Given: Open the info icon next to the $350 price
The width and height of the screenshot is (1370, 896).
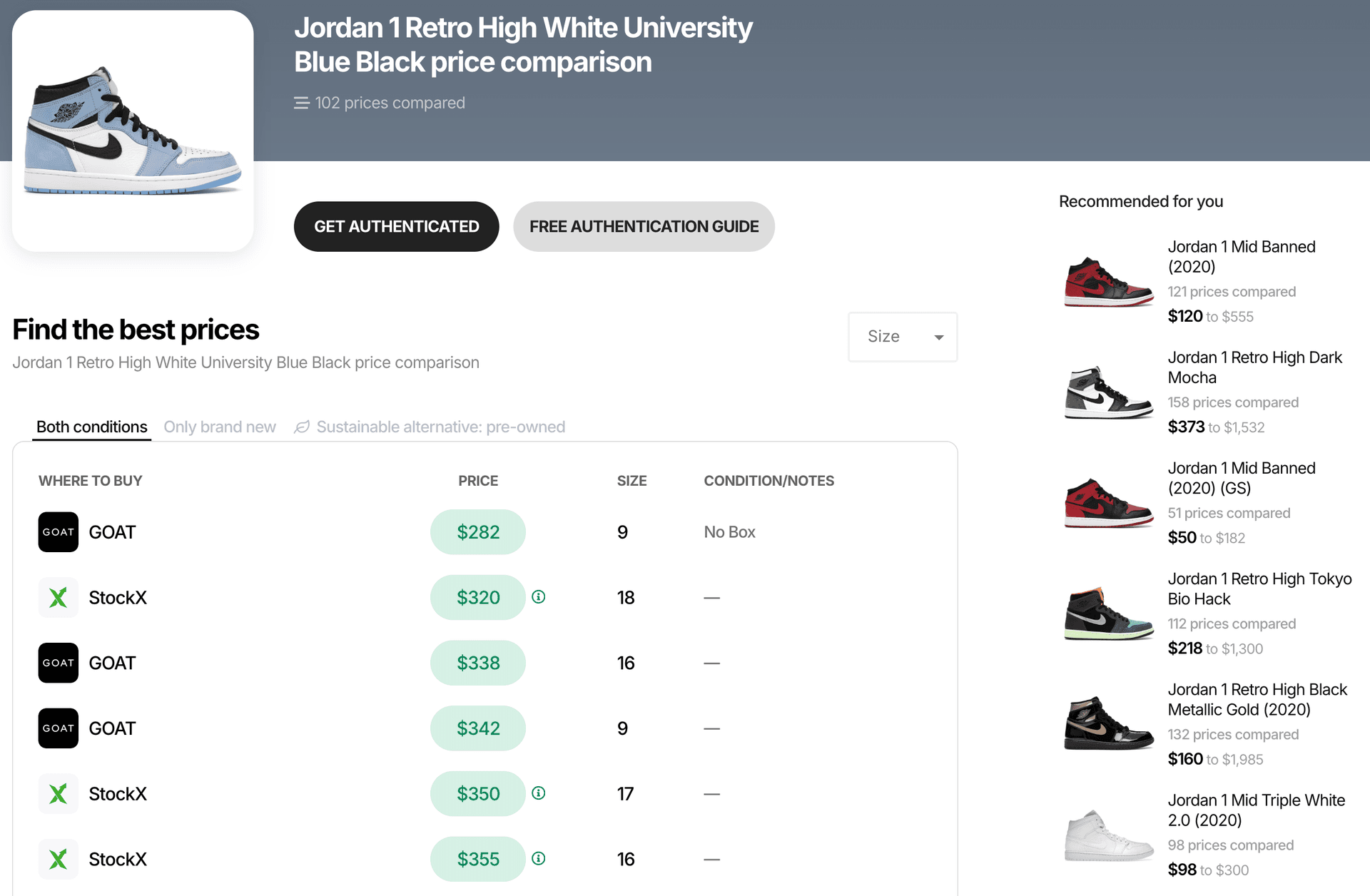Looking at the screenshot, I should pos(539,793).
